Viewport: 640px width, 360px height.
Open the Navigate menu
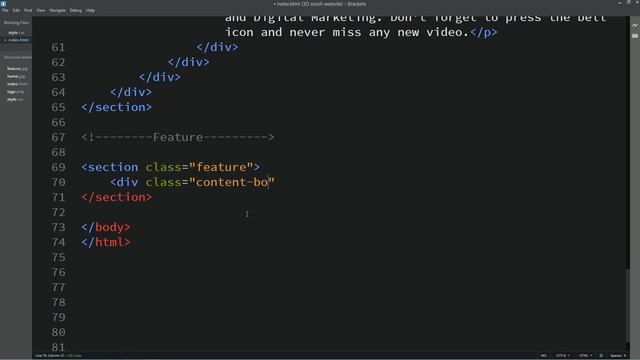pos(58,10)
